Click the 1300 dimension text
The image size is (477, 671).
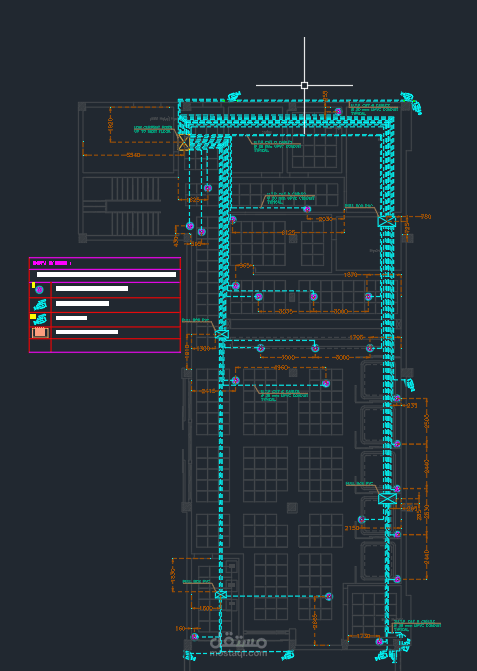point(203,349)
